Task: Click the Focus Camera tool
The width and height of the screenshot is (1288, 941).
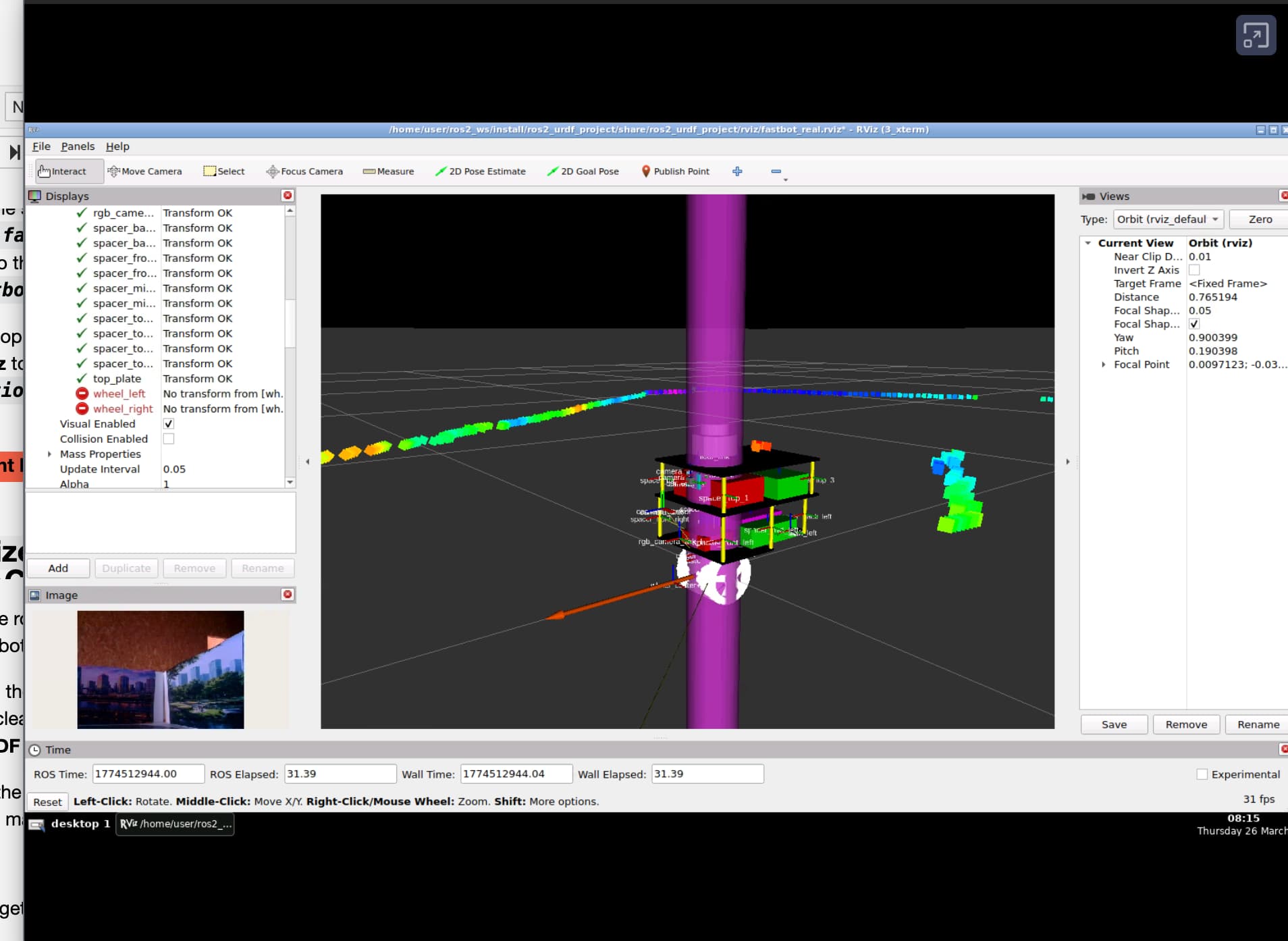Action: click(x=304, y=171)
